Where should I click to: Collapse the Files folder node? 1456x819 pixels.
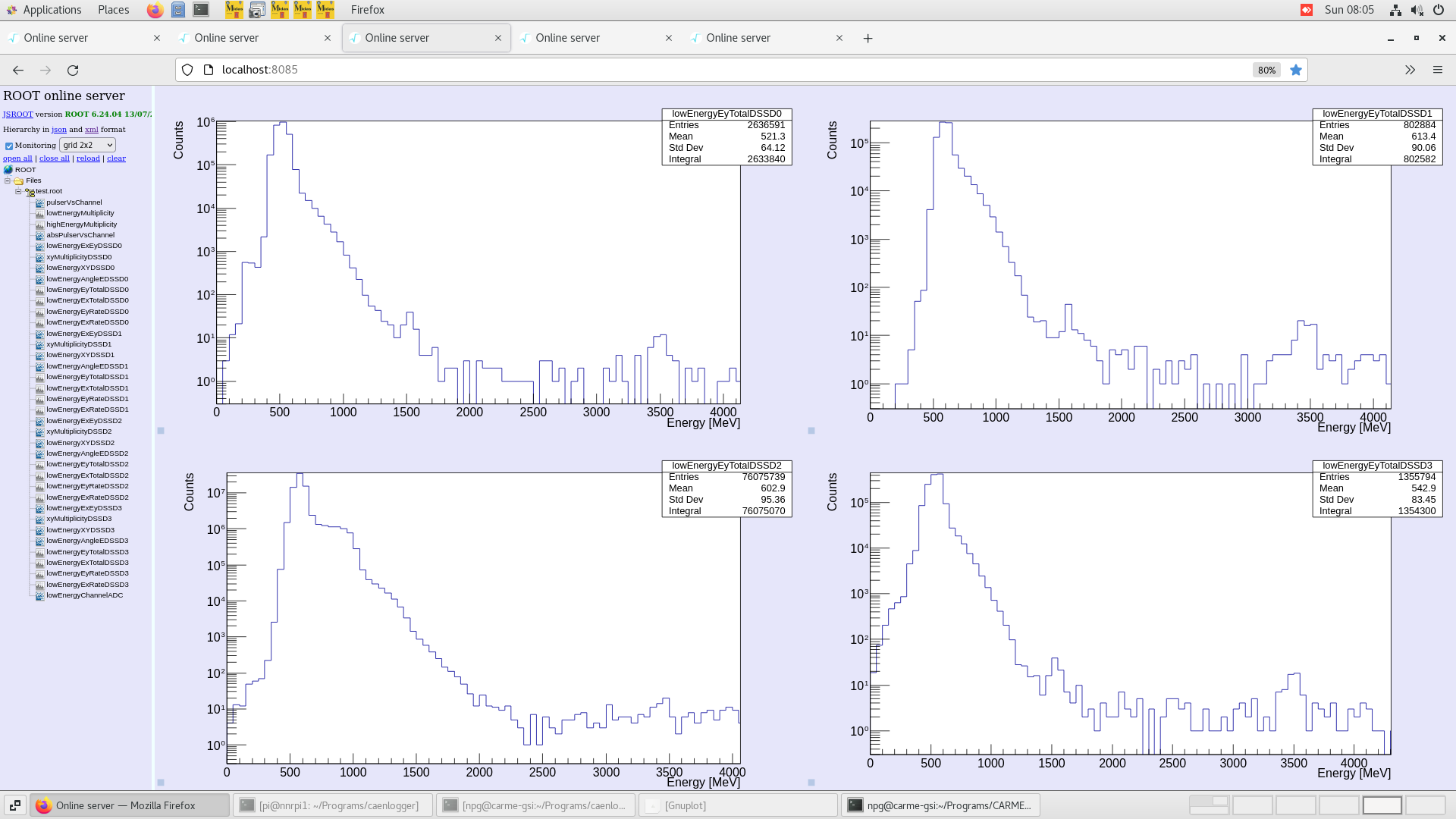coord(8,180)
